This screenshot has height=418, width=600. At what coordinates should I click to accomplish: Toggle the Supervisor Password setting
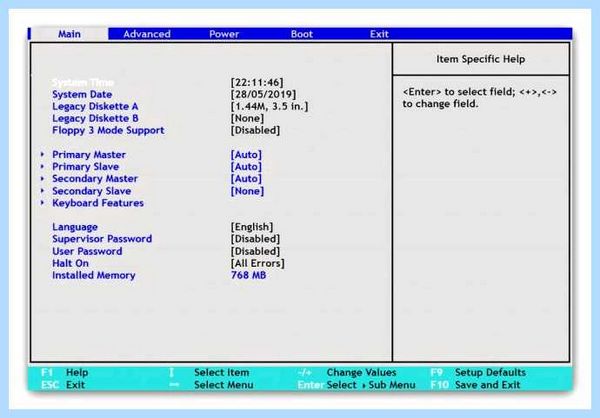[255, 239]
